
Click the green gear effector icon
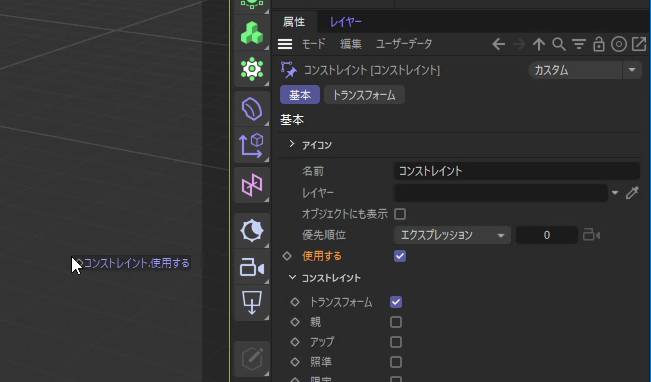(x=252, y=69)
